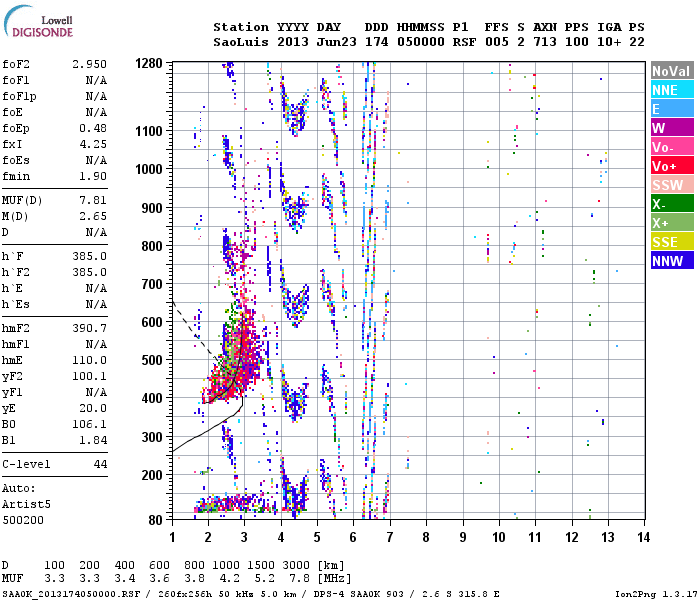
Task: Select the SSE yellow legend swatch
Action: coord(672,242)
